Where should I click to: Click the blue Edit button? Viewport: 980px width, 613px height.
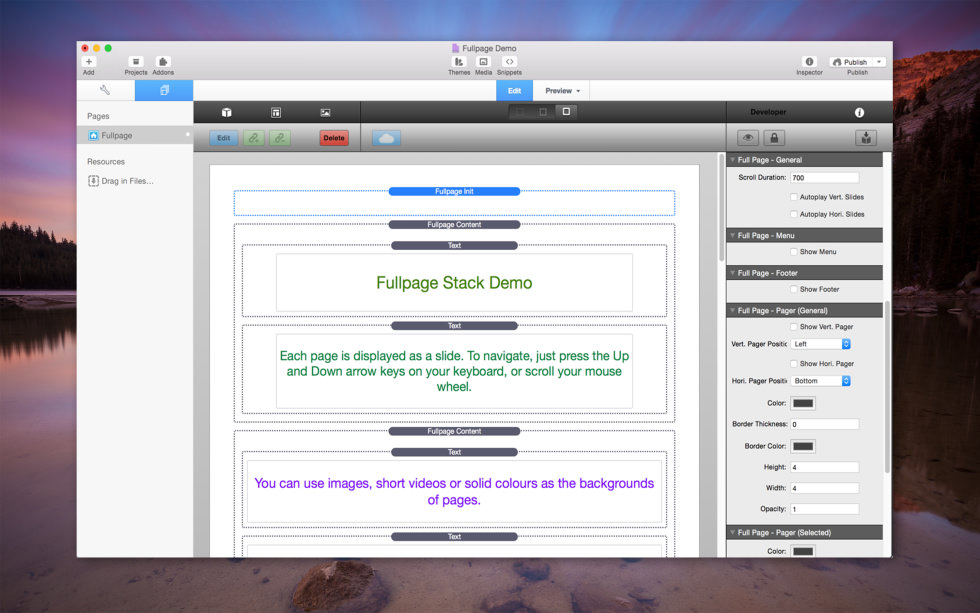(x=224, y=138)
